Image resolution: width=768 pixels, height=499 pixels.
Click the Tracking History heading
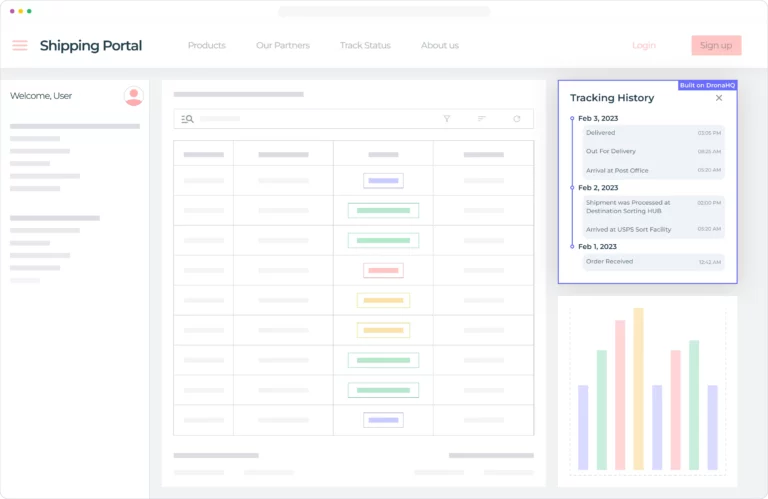tap(612, 98)
